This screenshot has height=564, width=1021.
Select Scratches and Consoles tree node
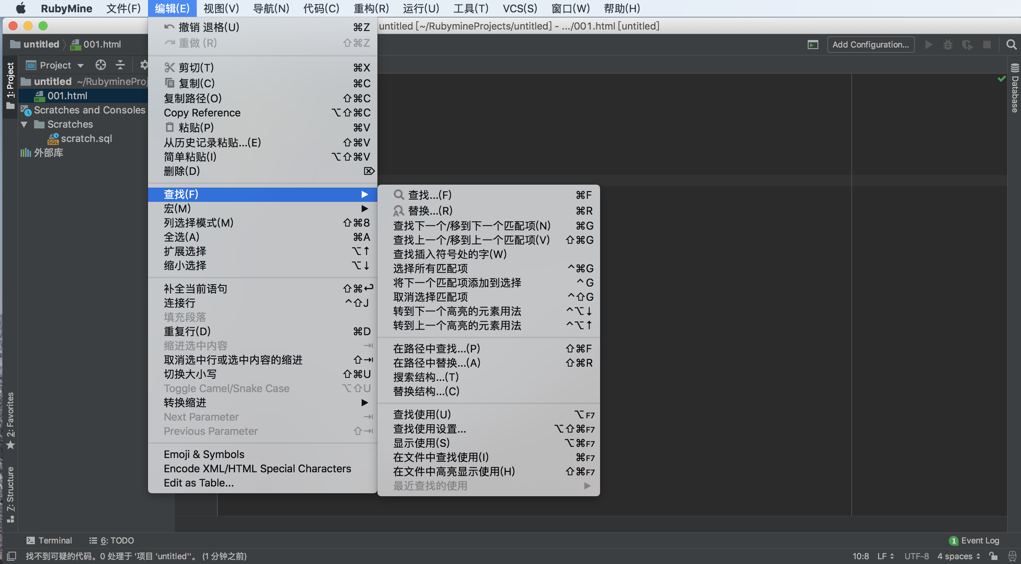83,110
